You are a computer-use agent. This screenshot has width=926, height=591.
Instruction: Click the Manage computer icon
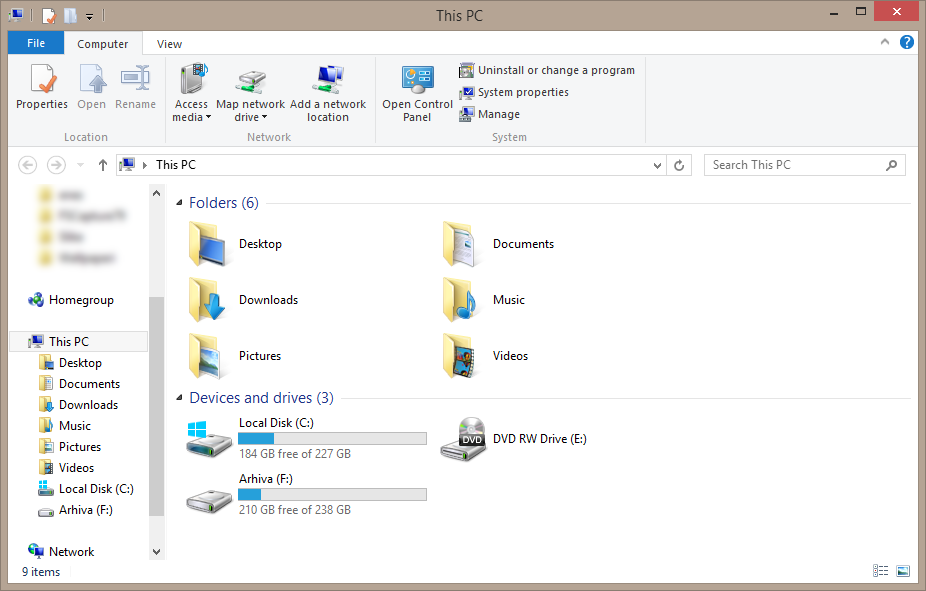coord(467,114)
